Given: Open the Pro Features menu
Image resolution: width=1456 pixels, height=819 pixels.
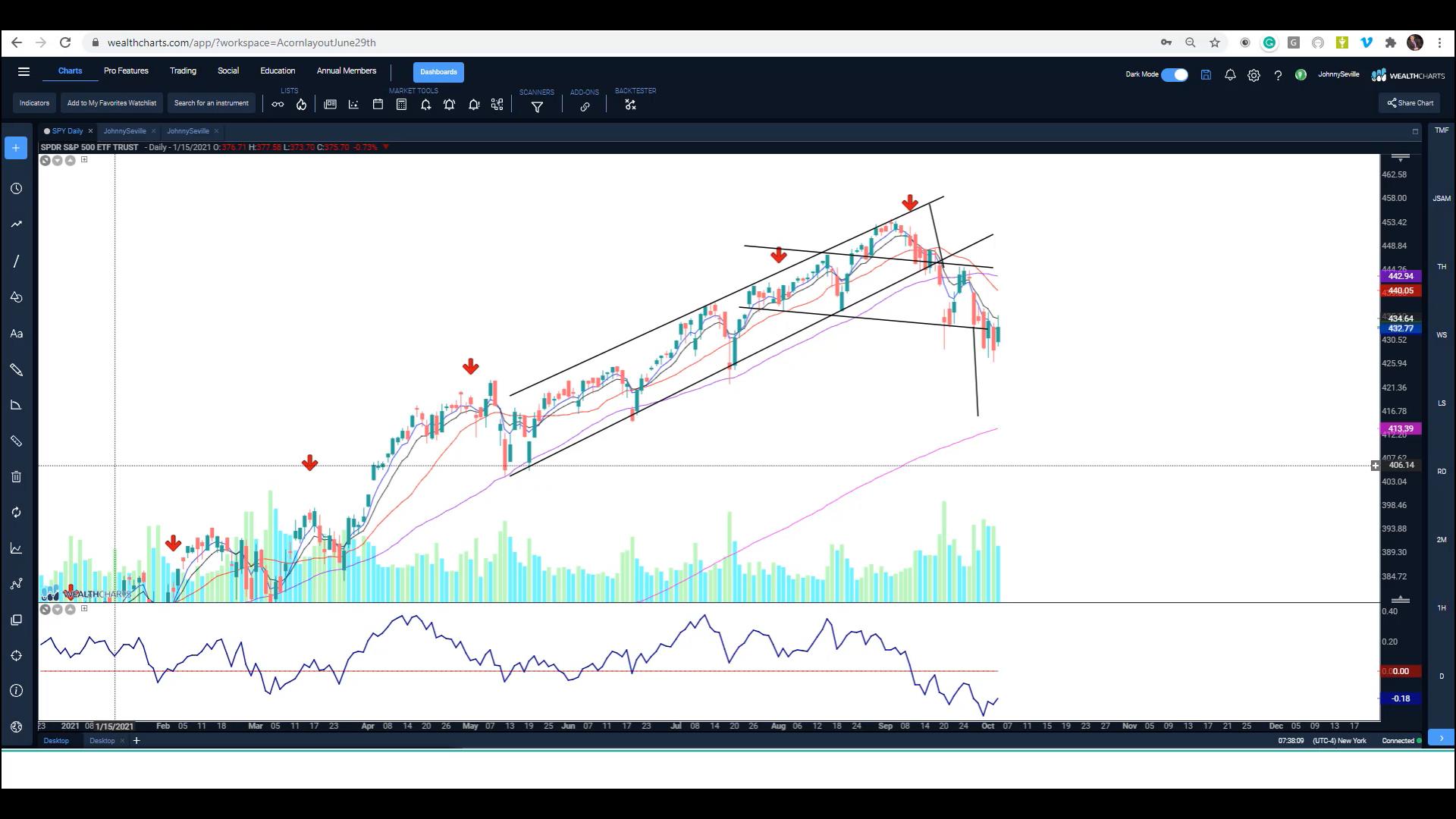Looking at the screenshot, I should tap(126, 71).
